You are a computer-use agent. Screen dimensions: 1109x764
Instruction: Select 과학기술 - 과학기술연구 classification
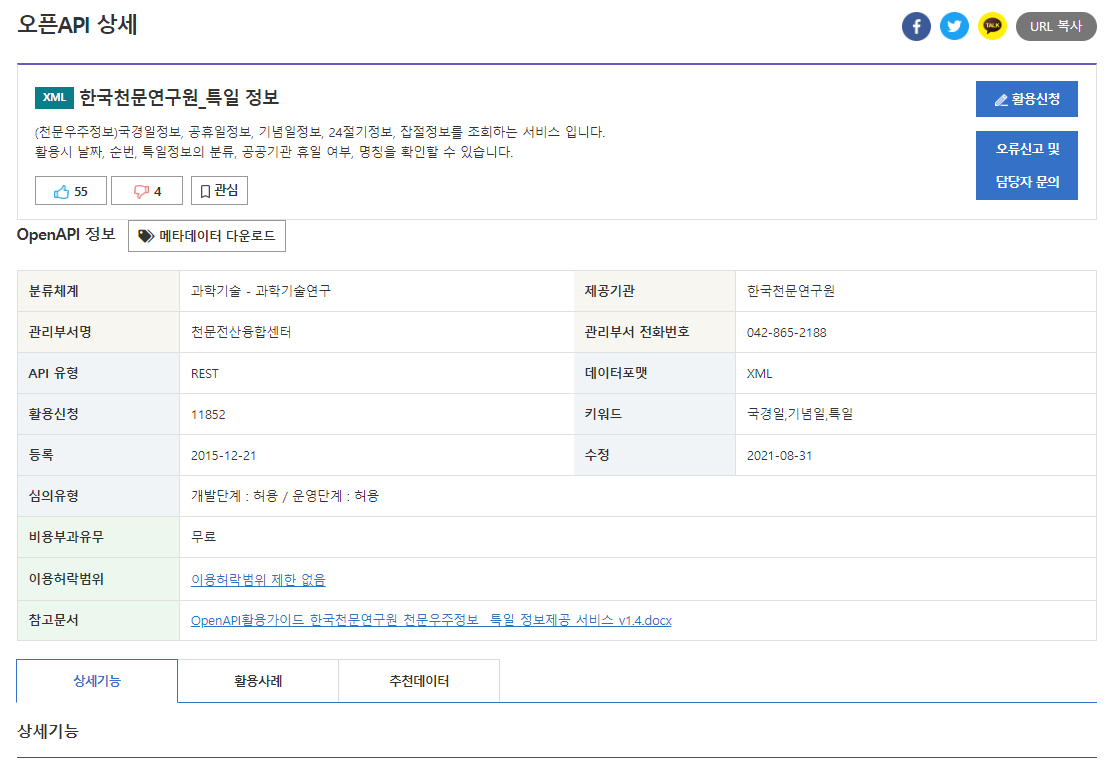(261, 291)
